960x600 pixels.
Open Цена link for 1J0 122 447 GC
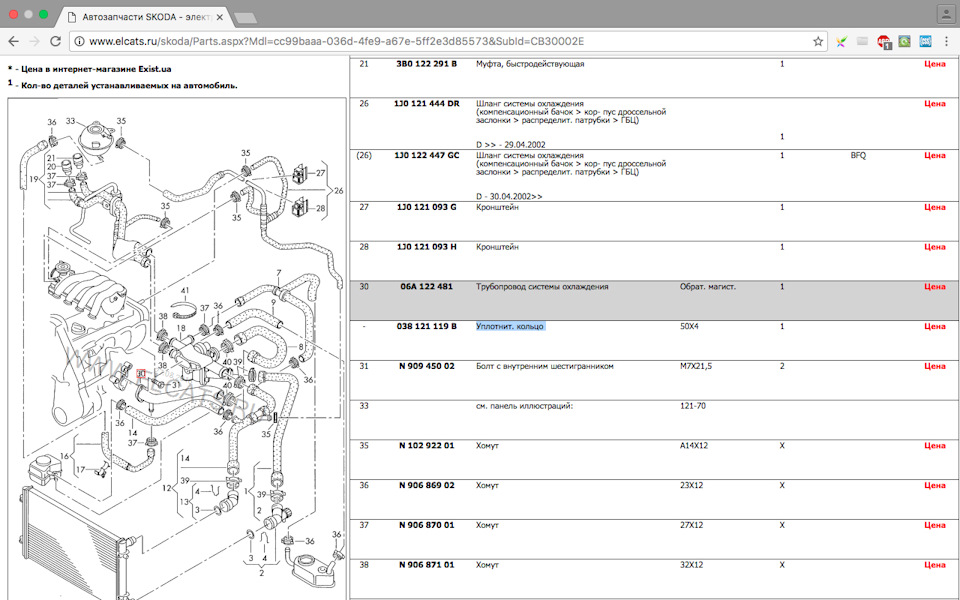coord(934,156)
